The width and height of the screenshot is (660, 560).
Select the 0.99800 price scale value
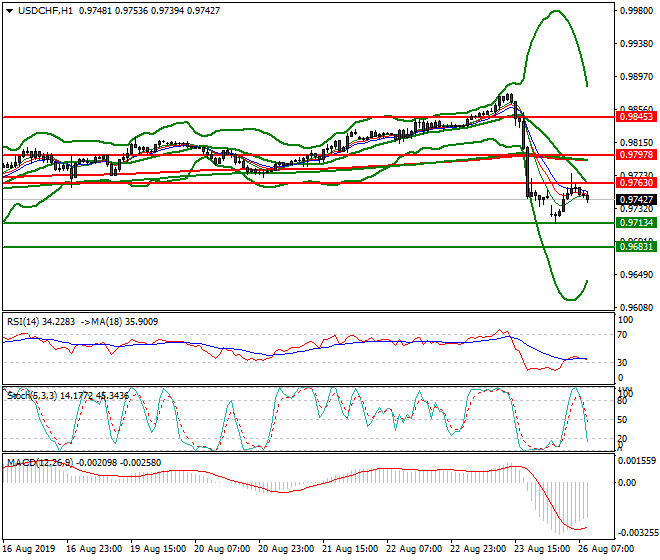pyautogui.click(x=637, y=11)
